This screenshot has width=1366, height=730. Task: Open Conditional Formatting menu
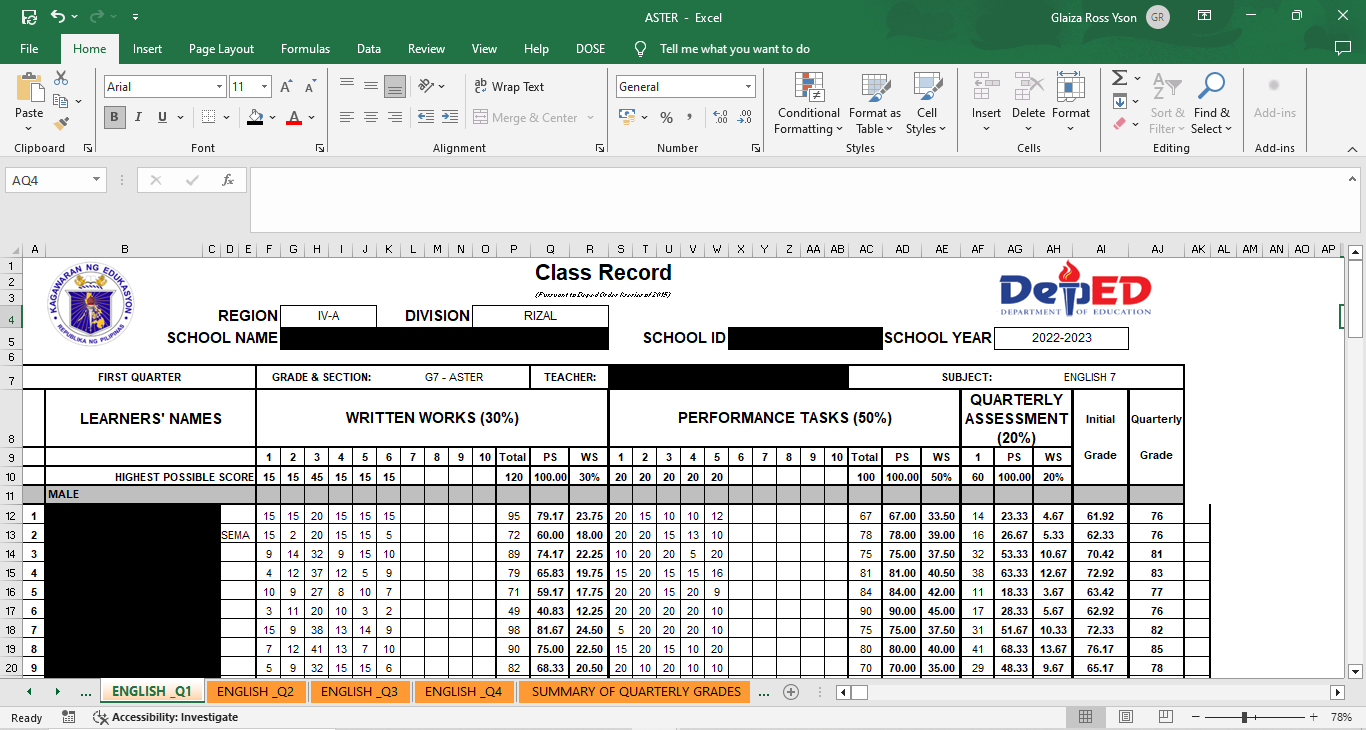pos(809,103)
